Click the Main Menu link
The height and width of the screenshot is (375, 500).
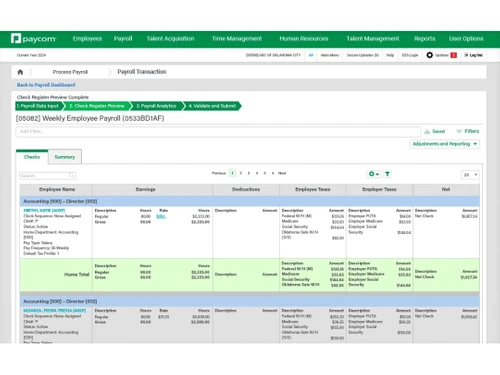tap(330, 55)
